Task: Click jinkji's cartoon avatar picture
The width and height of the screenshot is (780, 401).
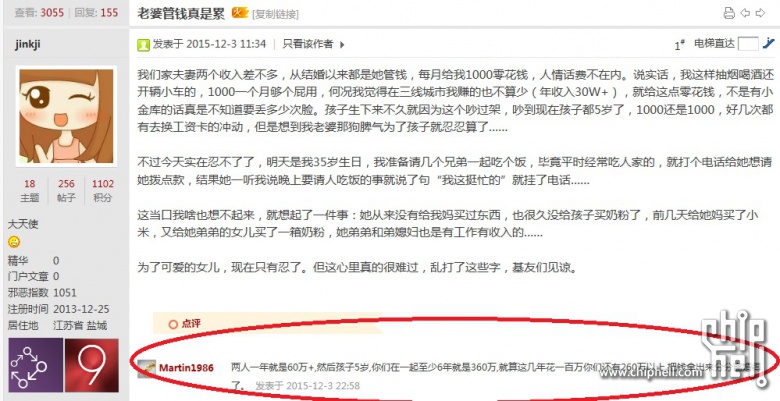Action: [66, 116]
